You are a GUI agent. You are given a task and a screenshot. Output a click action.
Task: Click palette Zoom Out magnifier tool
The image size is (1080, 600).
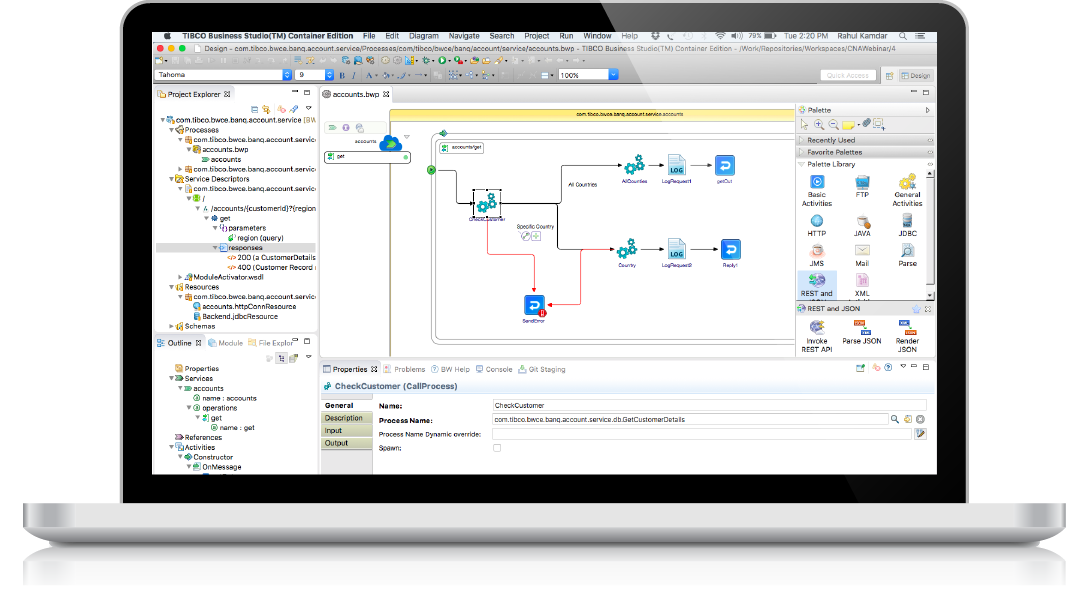(x=833, y=125)
